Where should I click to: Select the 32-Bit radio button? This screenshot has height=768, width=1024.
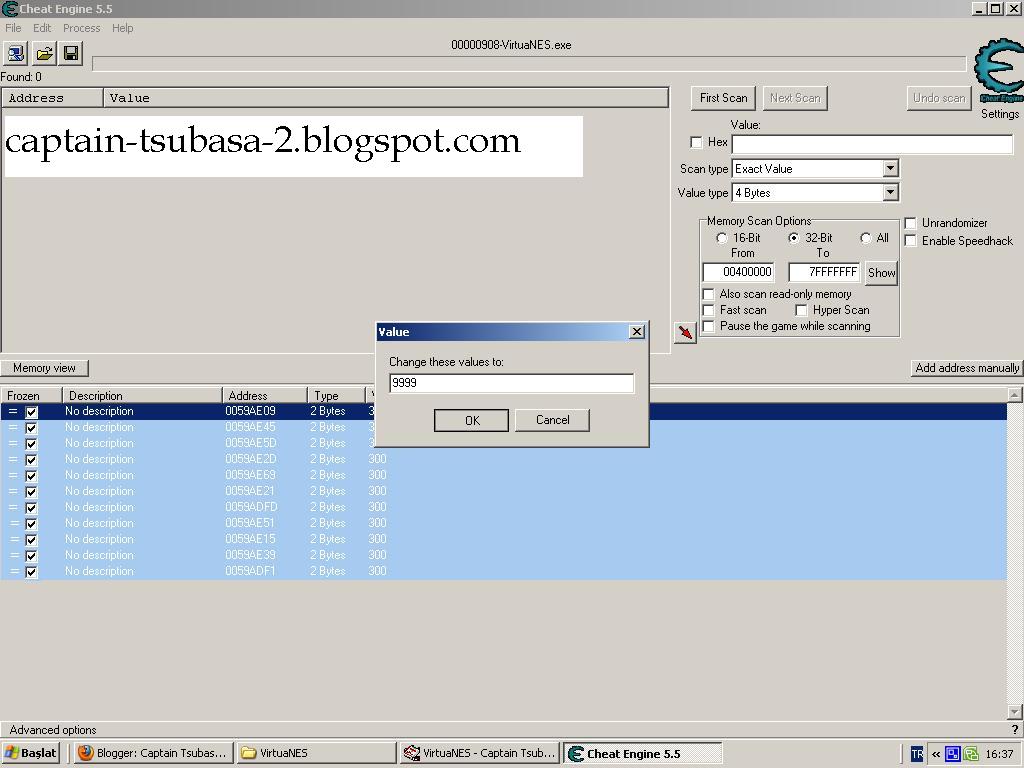click(793, 238)
